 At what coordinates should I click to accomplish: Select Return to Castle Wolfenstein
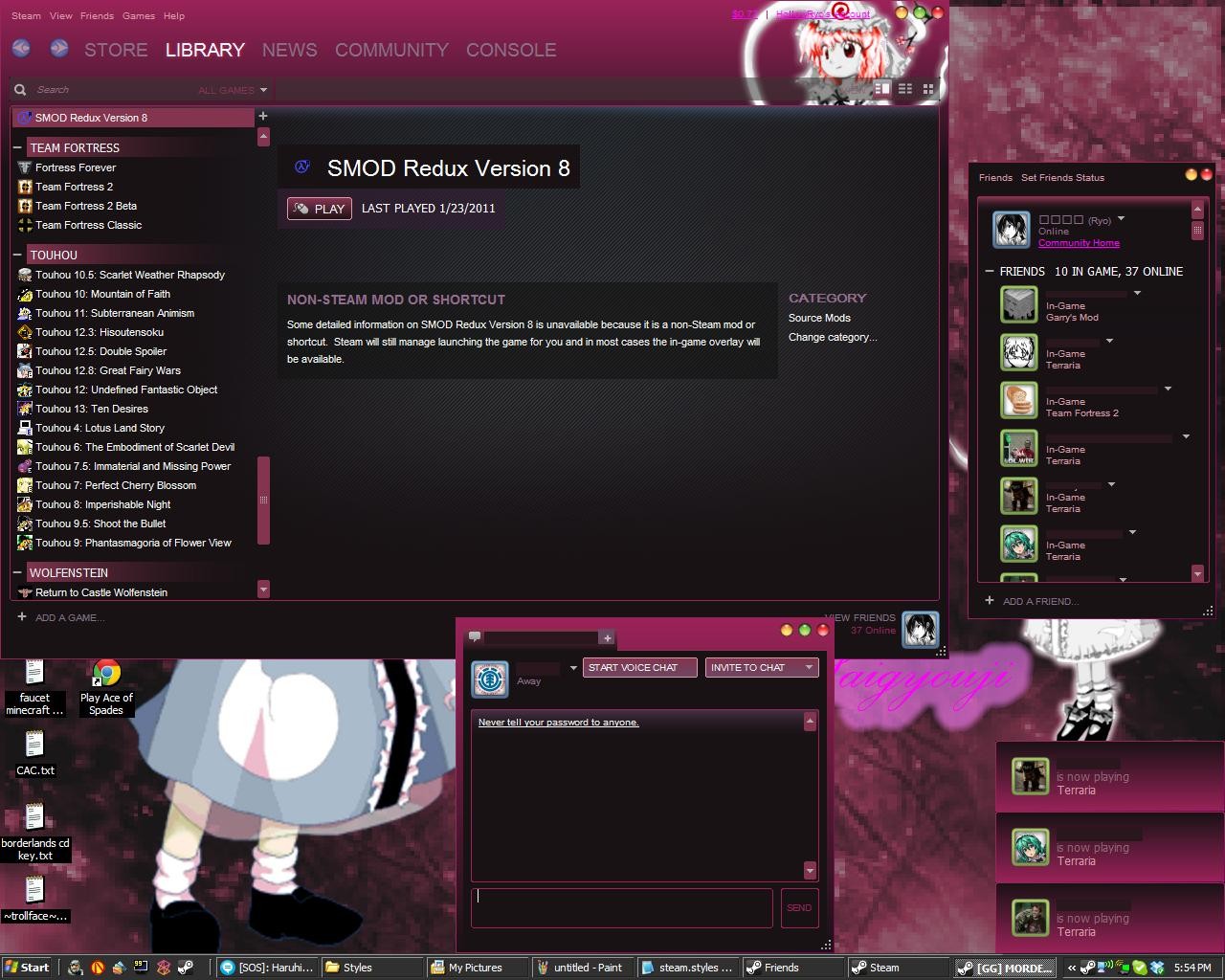[x=101, y=592]
